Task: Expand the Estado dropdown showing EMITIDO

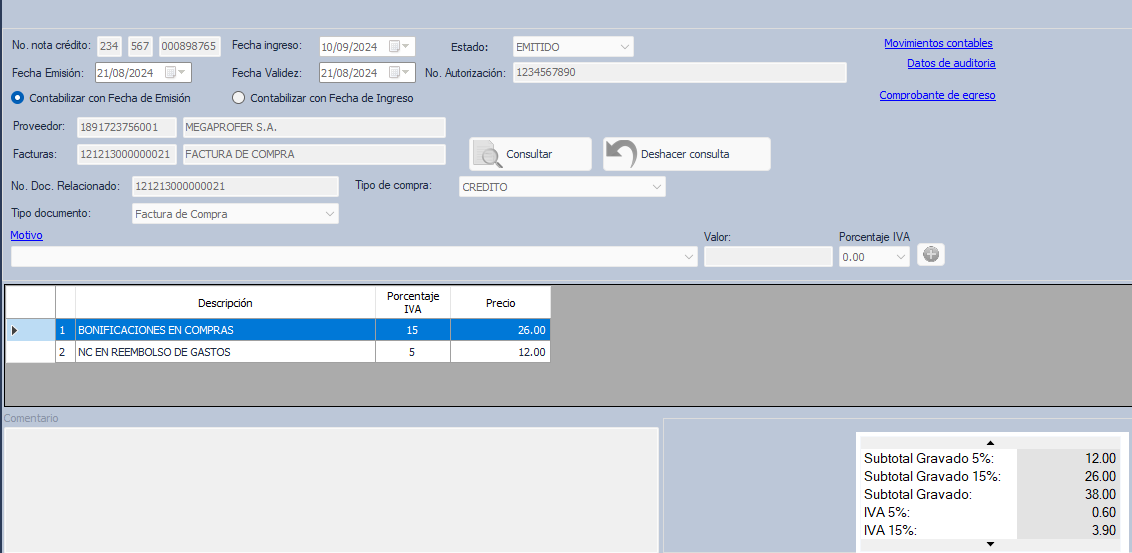Action: (x=625, y=47)
